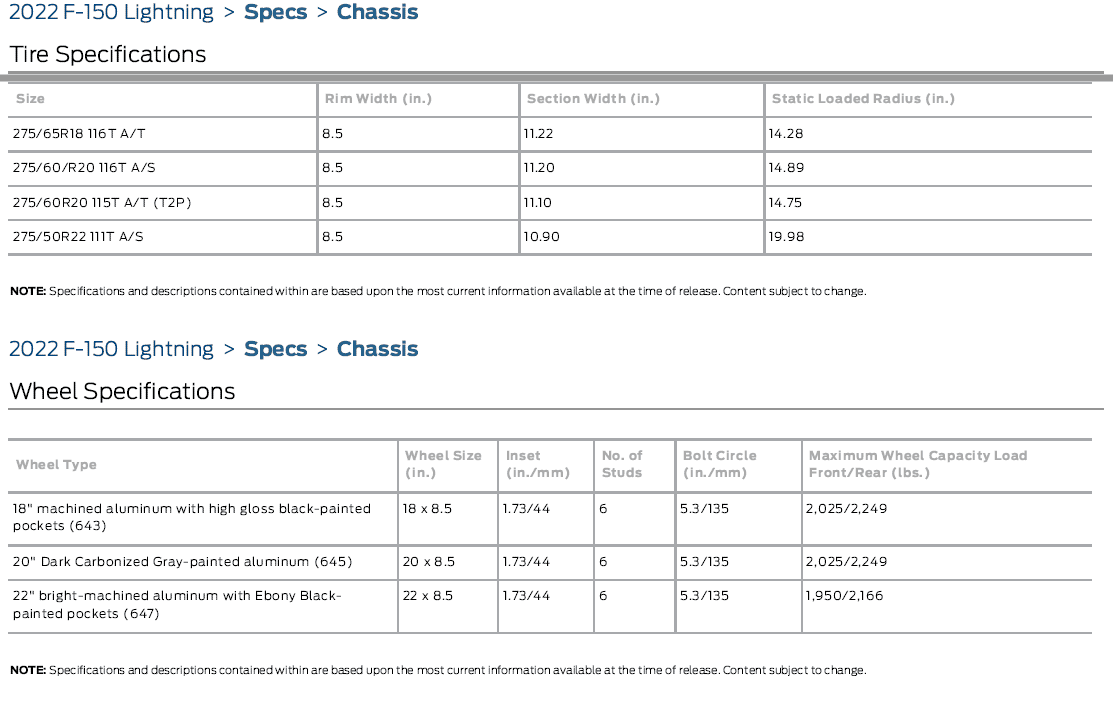
Task: Click the 19.98 static loaded radius value
Action: pyautogui.click(x=786, y=237)
